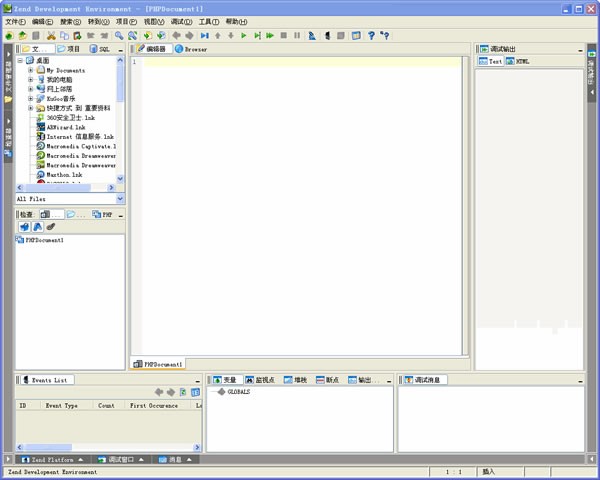The height and width of the screenshot is (480, 600).
Task: Click the Stop debug square icon
Action: pos(284,36)
